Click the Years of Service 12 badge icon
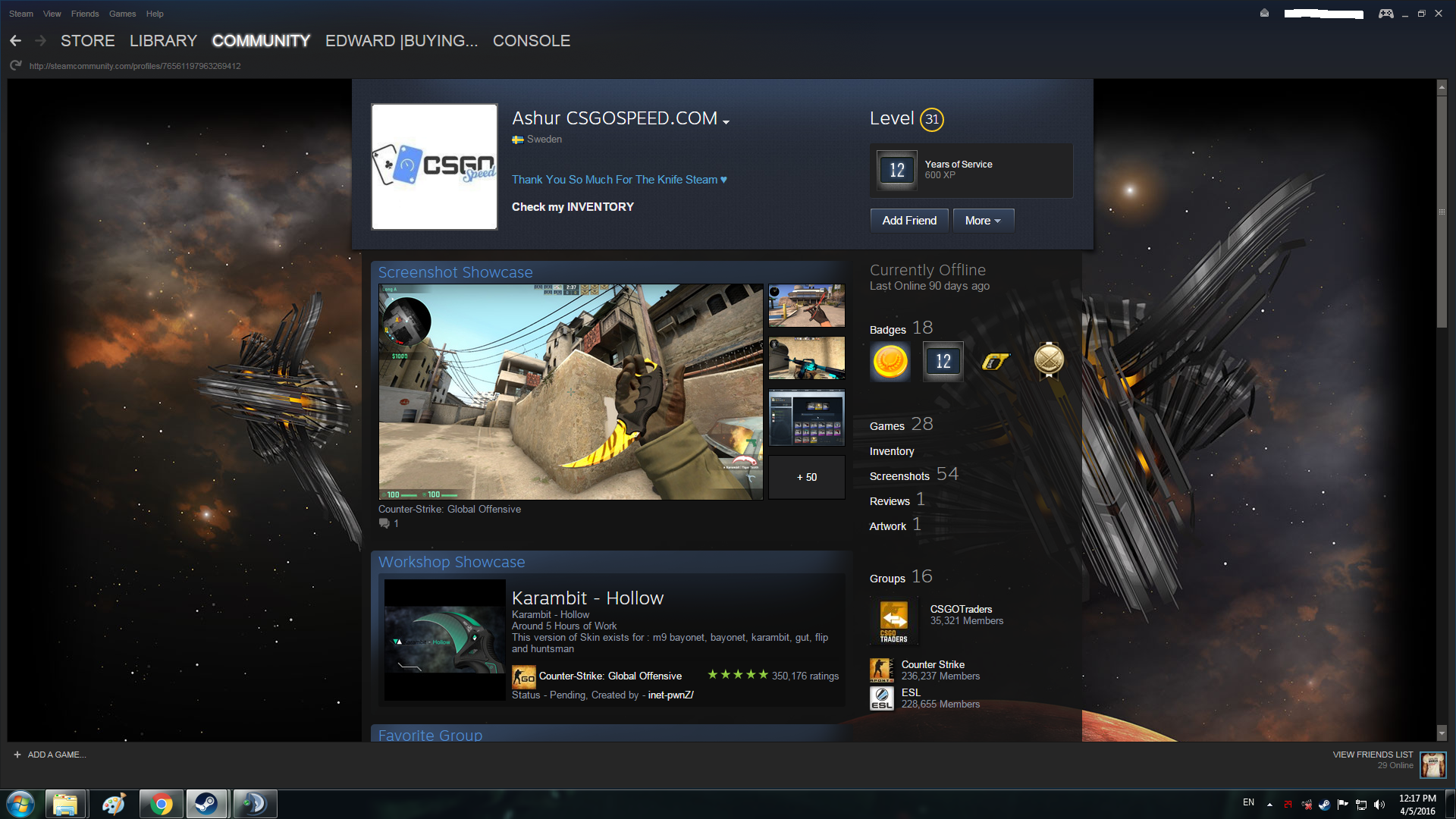The height and width of the screenshot is (819, 1456). 896,170
